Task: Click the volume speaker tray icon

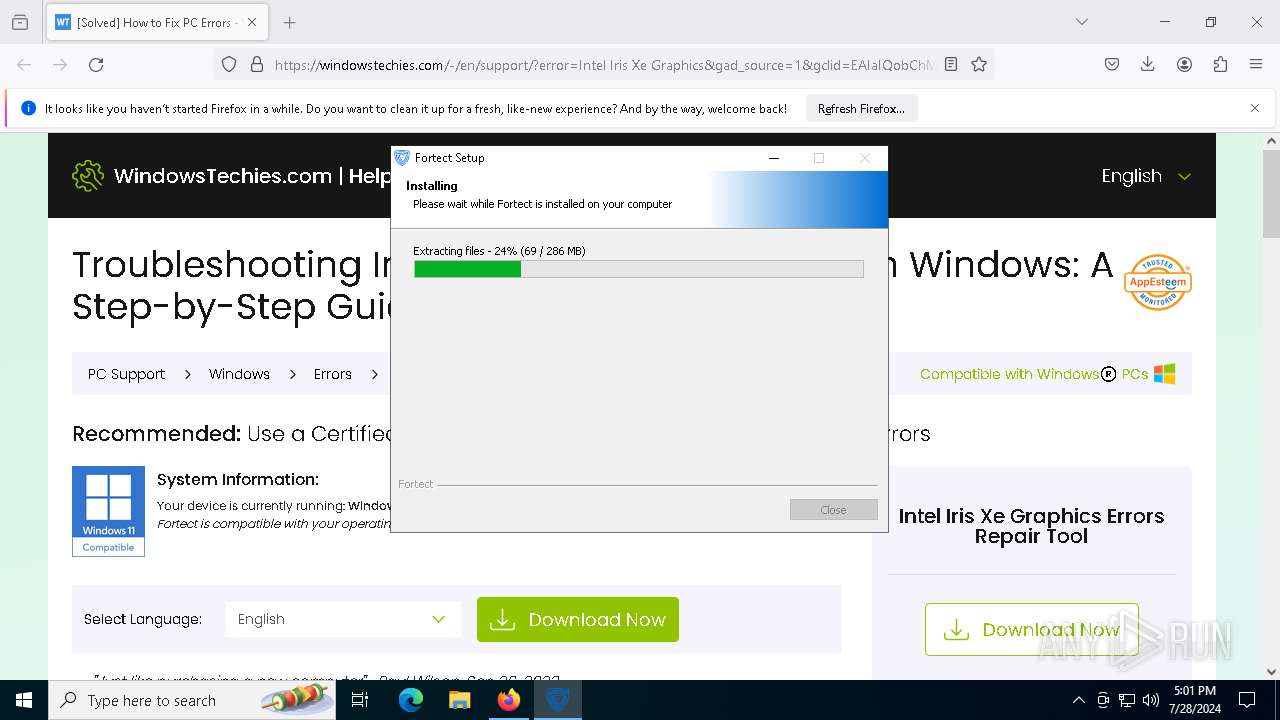Action: click(x=1151, y=700)
